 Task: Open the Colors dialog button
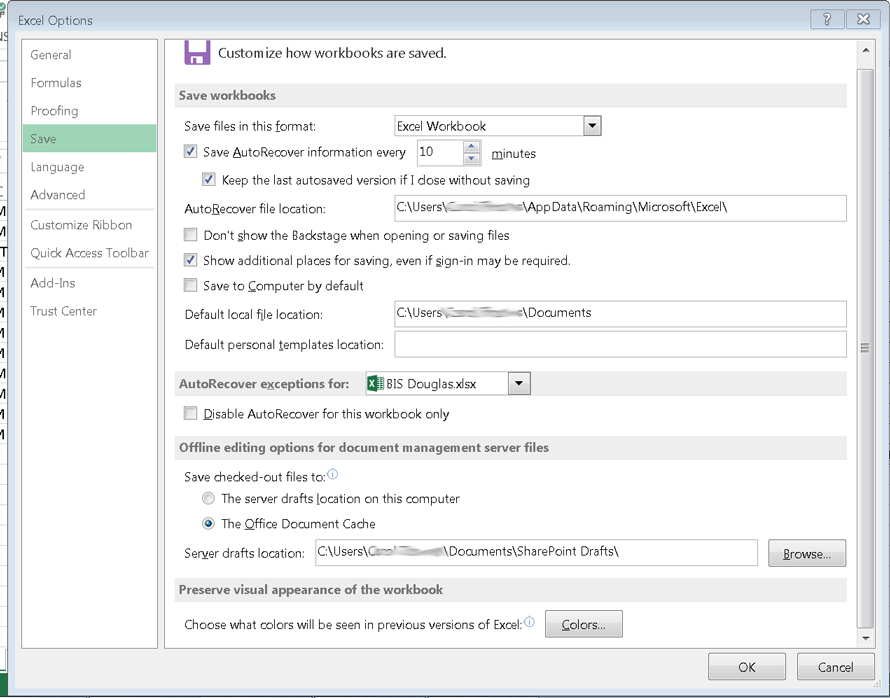(583, 624)
